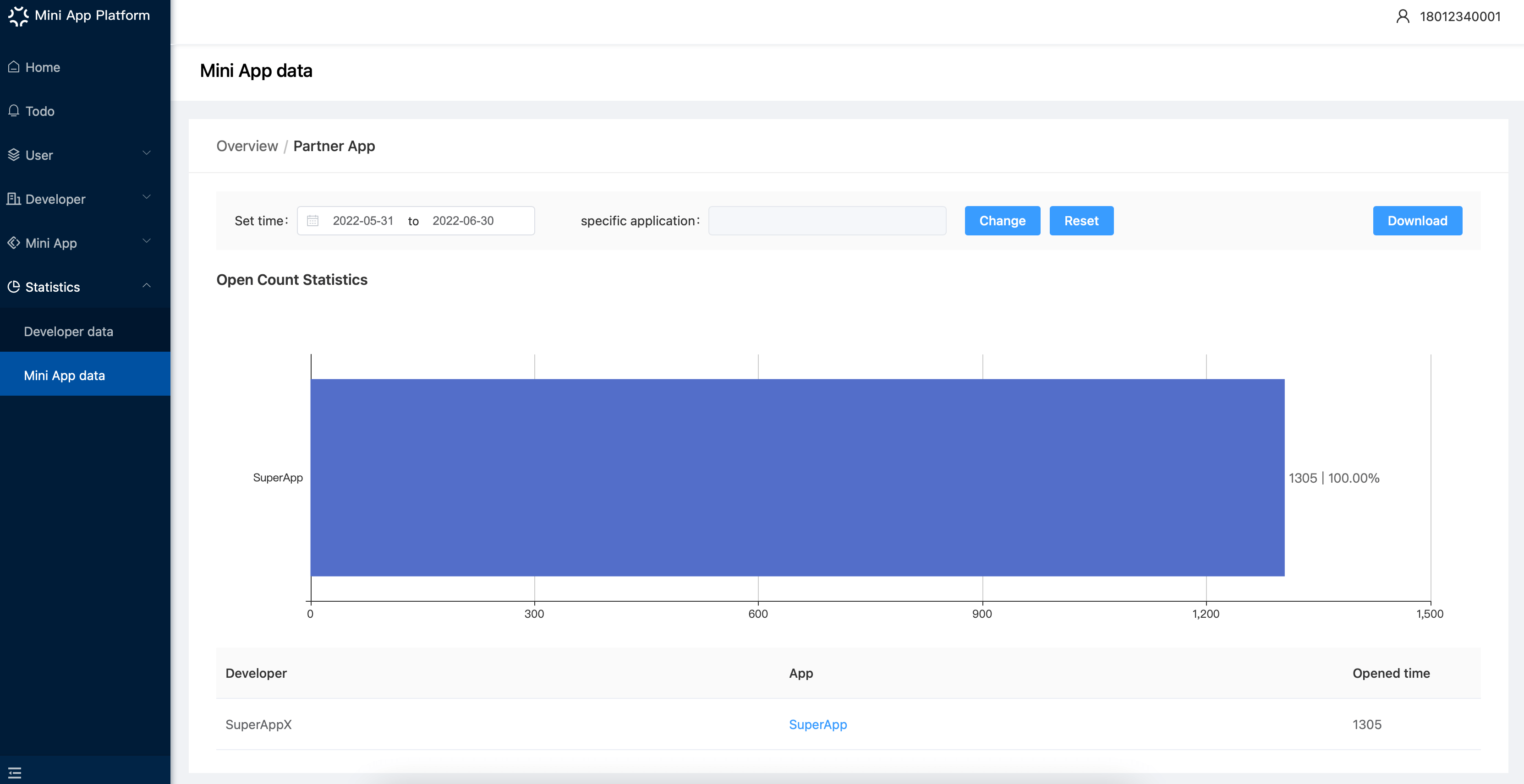Click account number 18012340001
The width and height of the screenshot is (1524, 784).
coord(1460,16)
